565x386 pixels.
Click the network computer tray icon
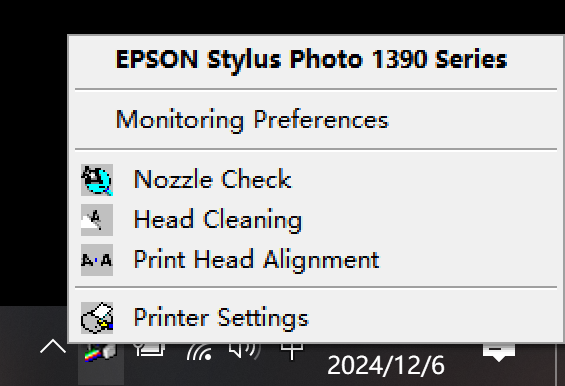[150, 350]
